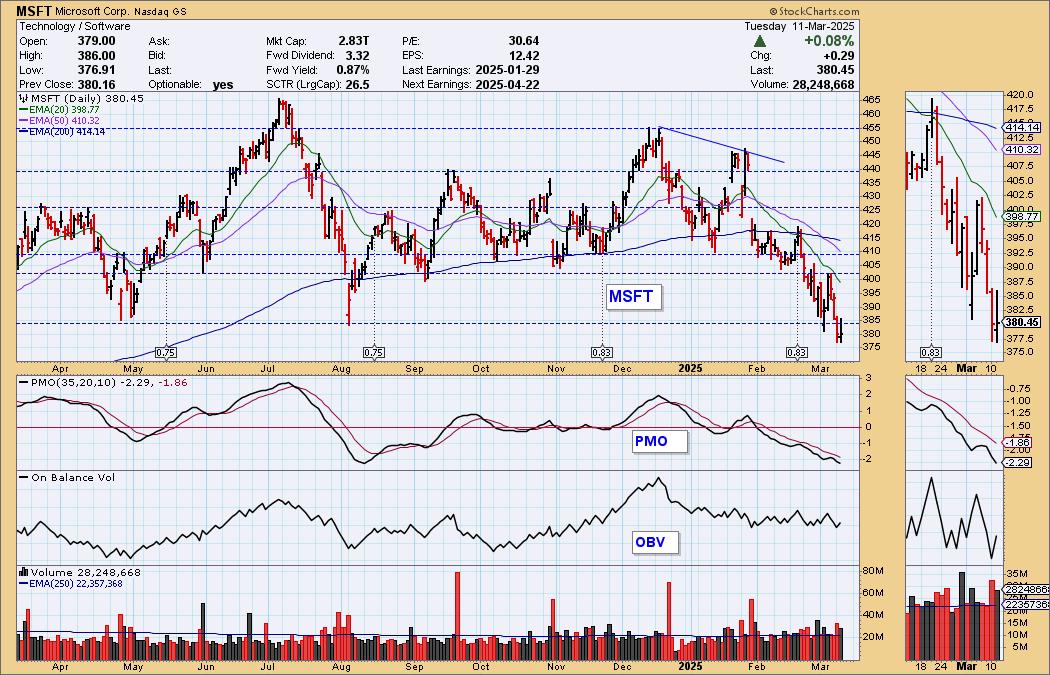Click the OBV annotation box
1050x675 pixels.
pyautogui.click(x=654, y=542)
